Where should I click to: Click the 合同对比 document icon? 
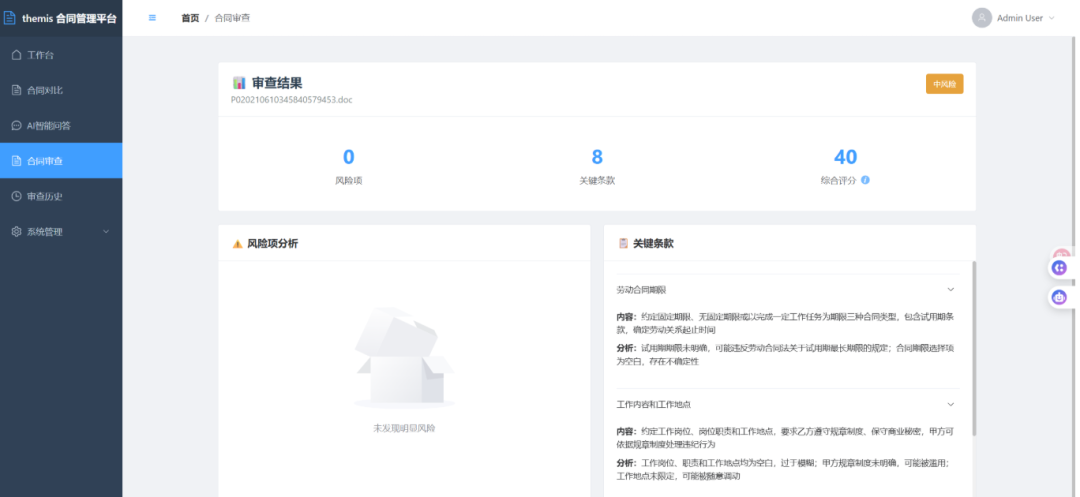(17, 90)
